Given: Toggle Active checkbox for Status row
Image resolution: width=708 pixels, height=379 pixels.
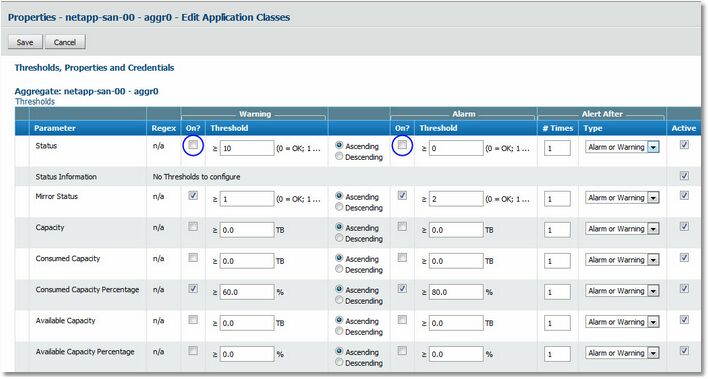Looking at the screenshot, I should pos(685,145).
